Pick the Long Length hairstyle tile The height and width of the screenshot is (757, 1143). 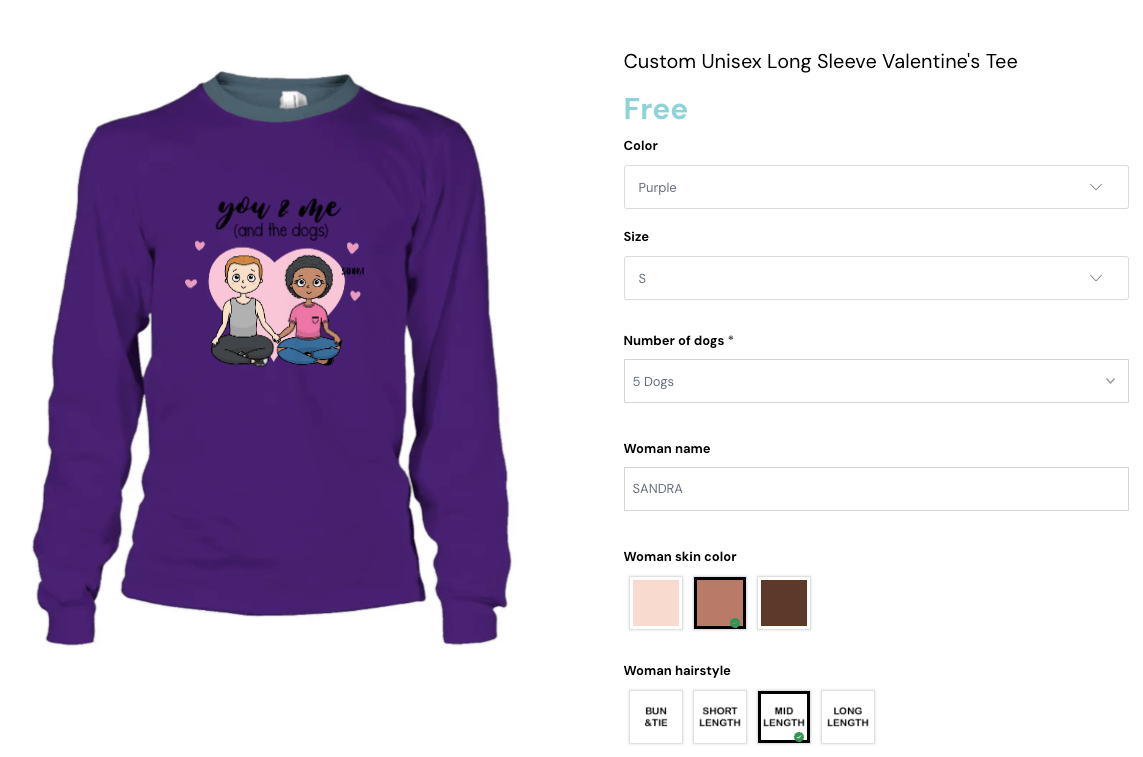848,717
